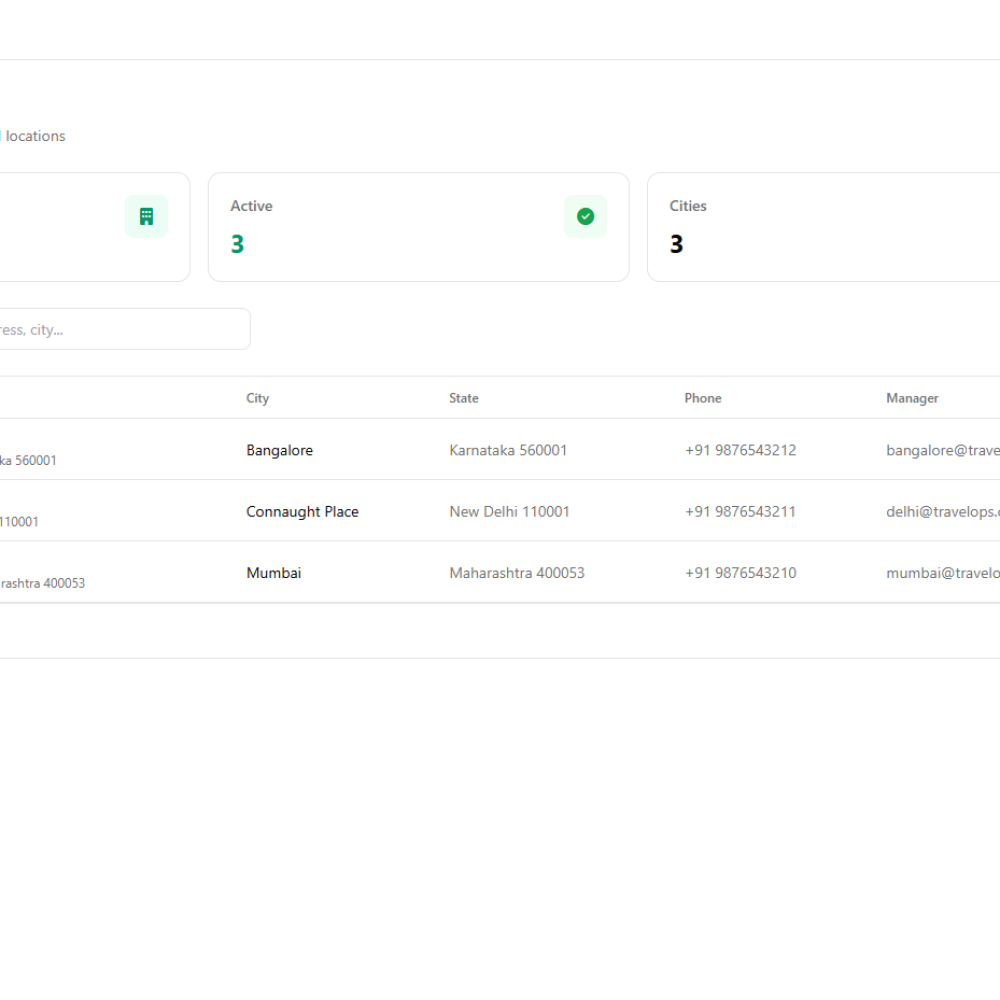The image size is (1000, 1000).
Task: Click the Karnataka 560001 state cell
Action: click(508, 450)
